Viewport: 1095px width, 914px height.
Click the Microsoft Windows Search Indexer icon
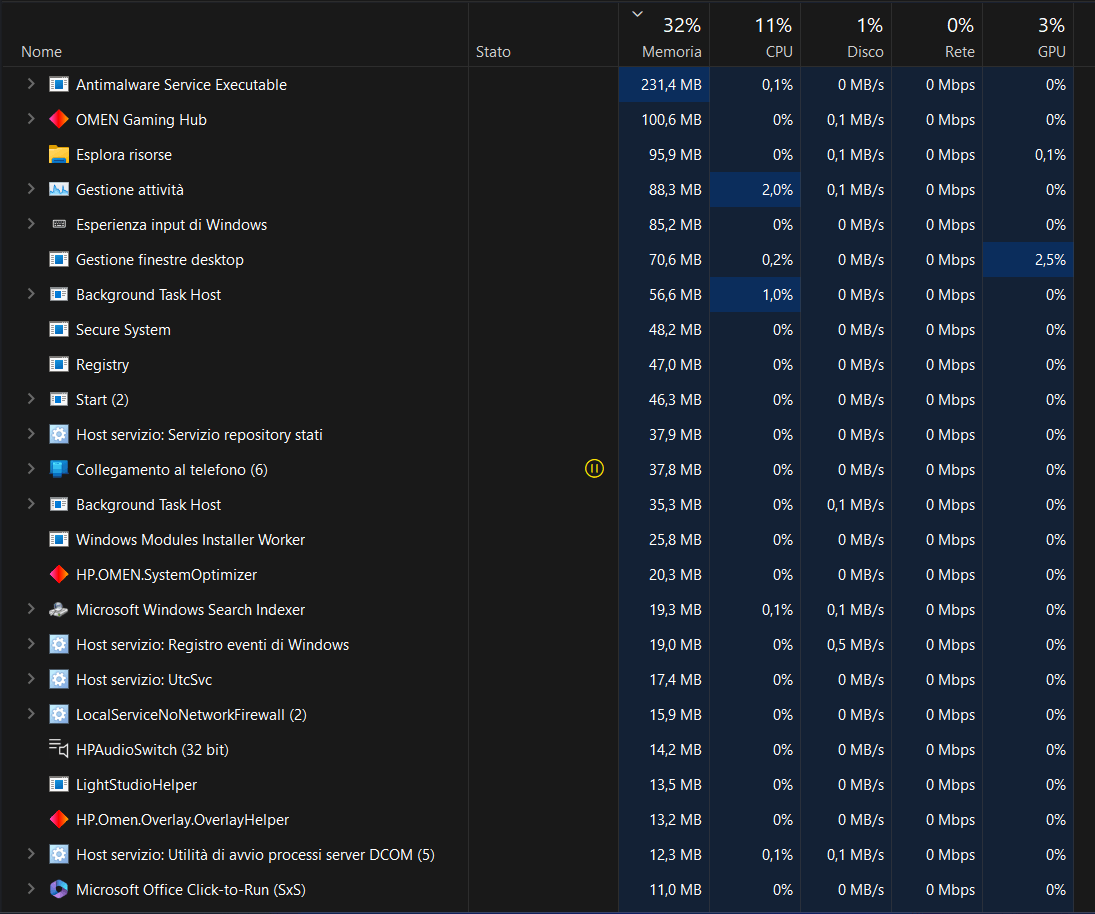pyautogui.click(x=59, y=609)
